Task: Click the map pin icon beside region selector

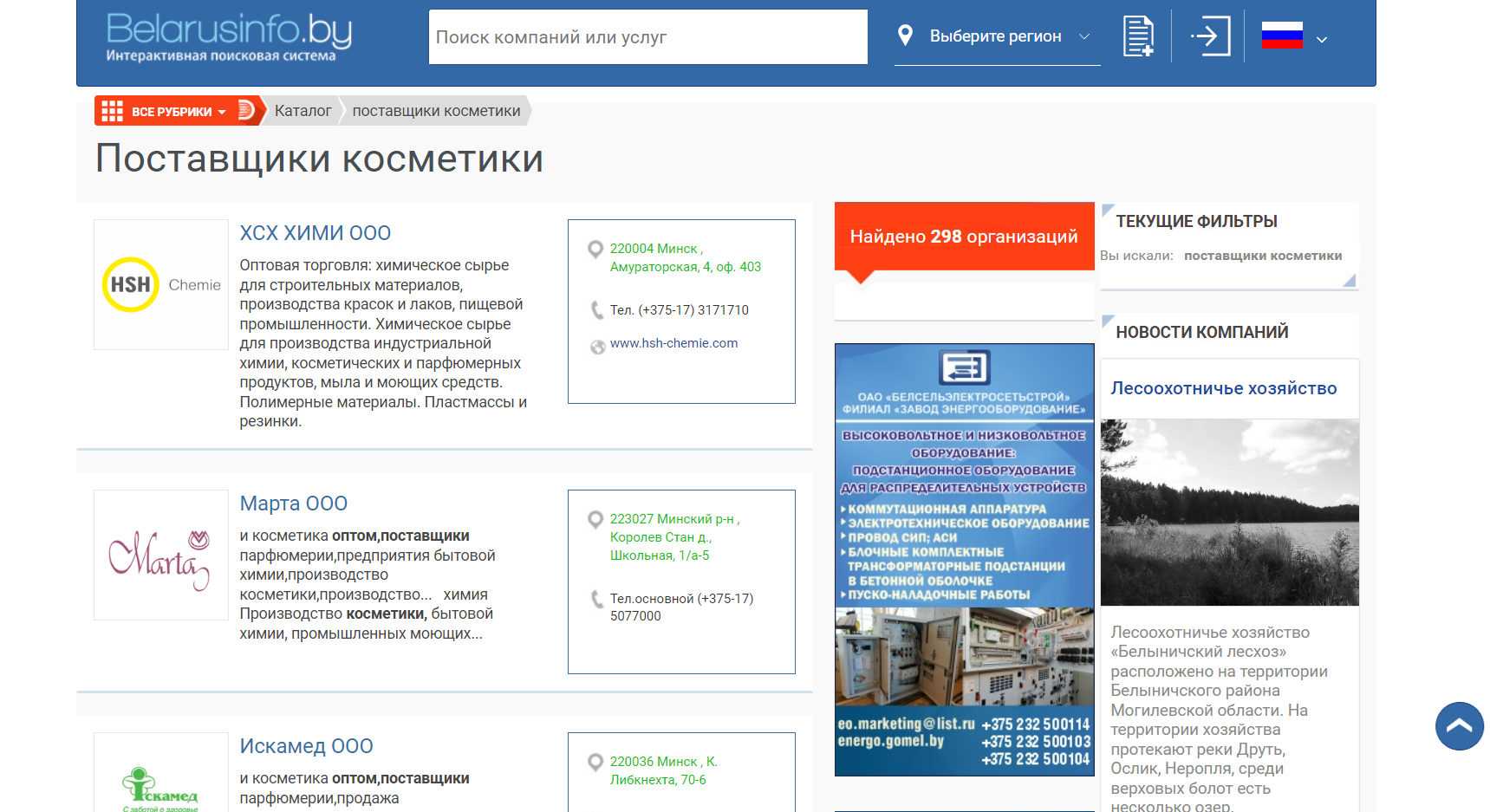Action: click(905, 36)
